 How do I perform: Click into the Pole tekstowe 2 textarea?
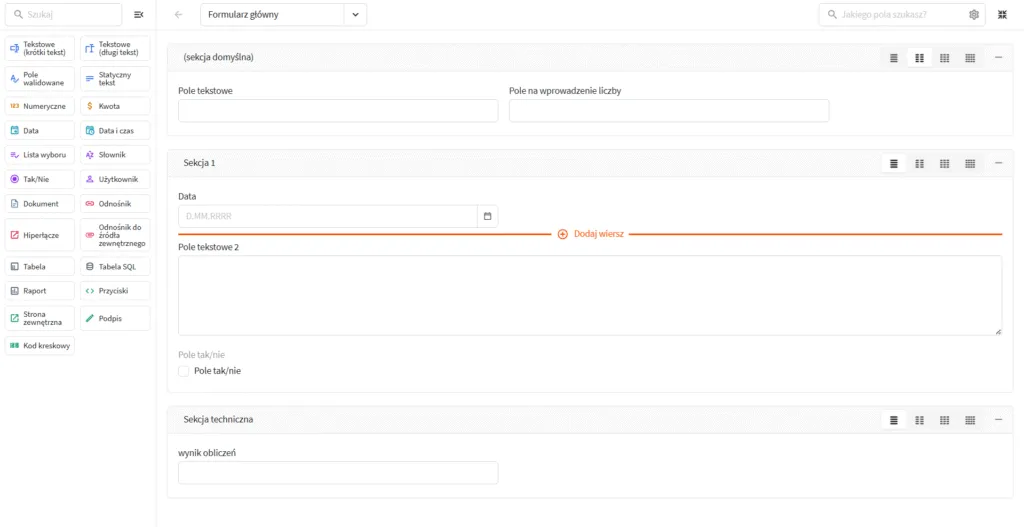click(590, 296)
